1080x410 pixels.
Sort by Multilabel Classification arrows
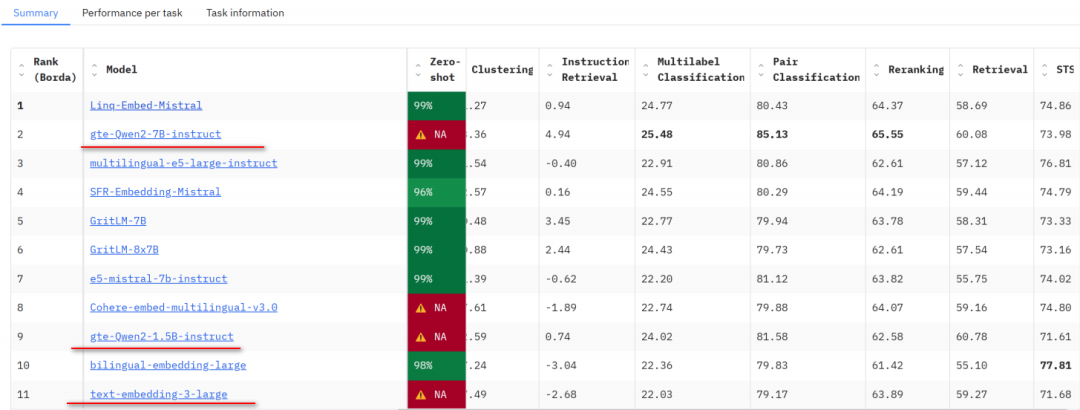[x=645, y=70]
